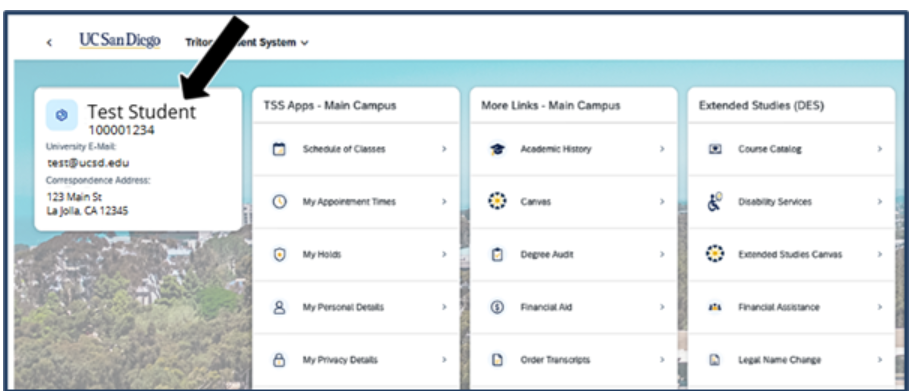Screen dimensions: 910x391
Task: Click the chevron on Financial Assistance row
Action: point(880,307)
